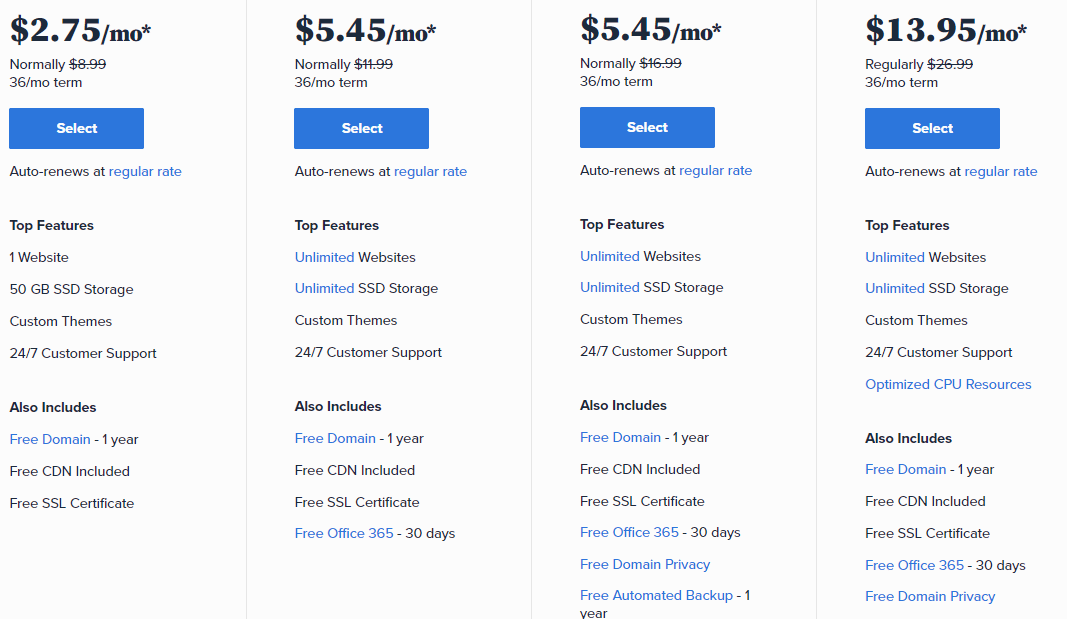Screen dimensions: 1067x619
Task: Open 'regular rate' link in $2.75 plan
Action: [x=145, y=172]
